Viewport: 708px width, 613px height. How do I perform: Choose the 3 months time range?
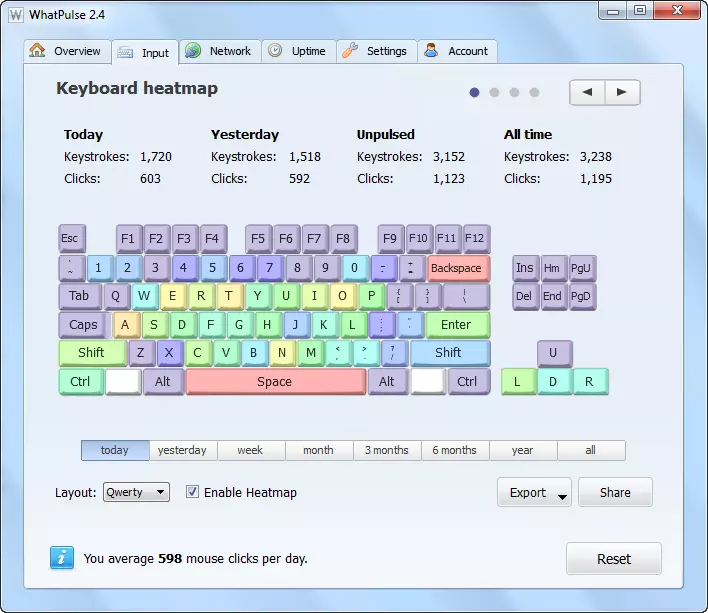tap(387, 450)
